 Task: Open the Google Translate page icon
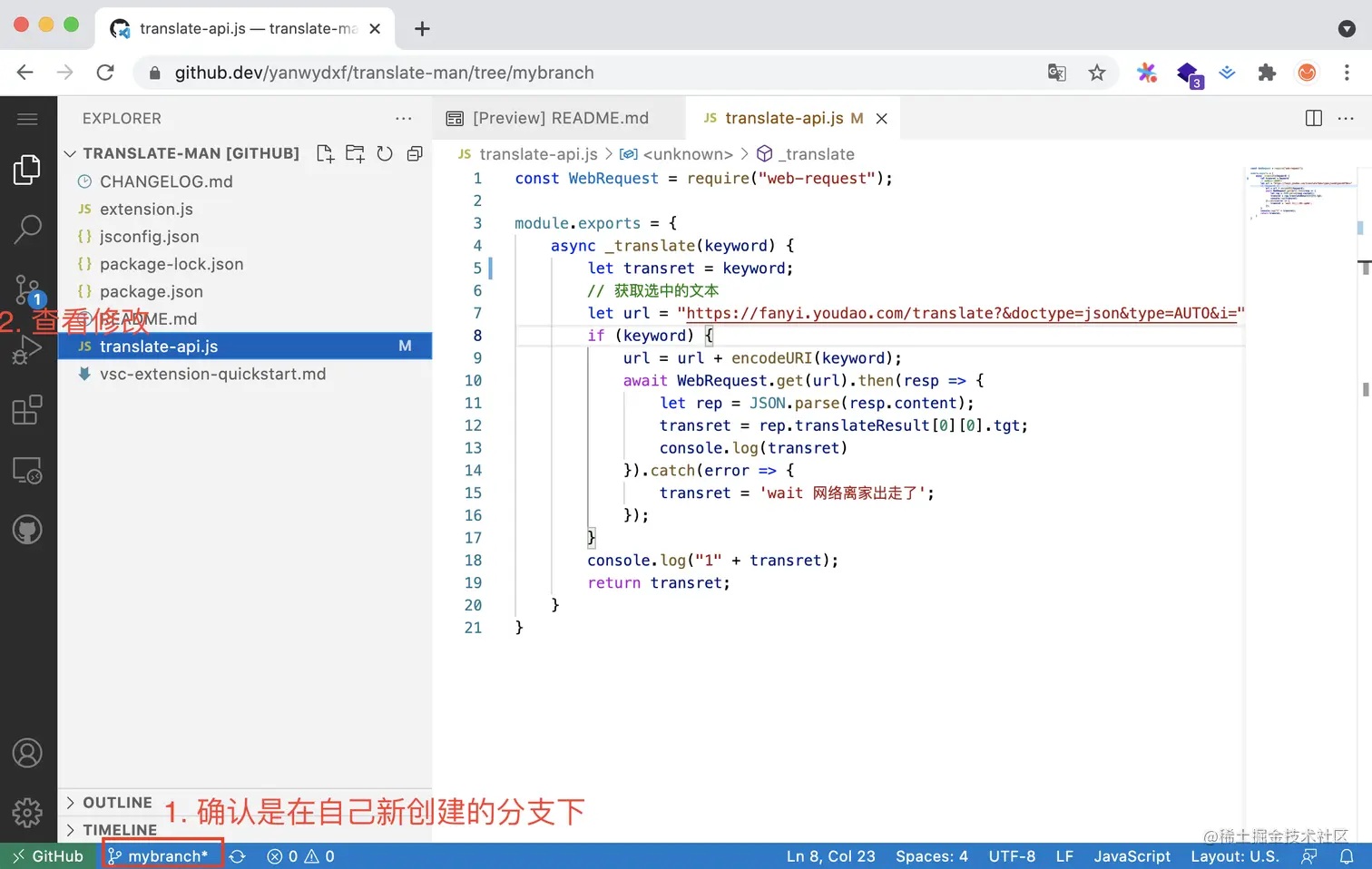[x=1057, y=73]
